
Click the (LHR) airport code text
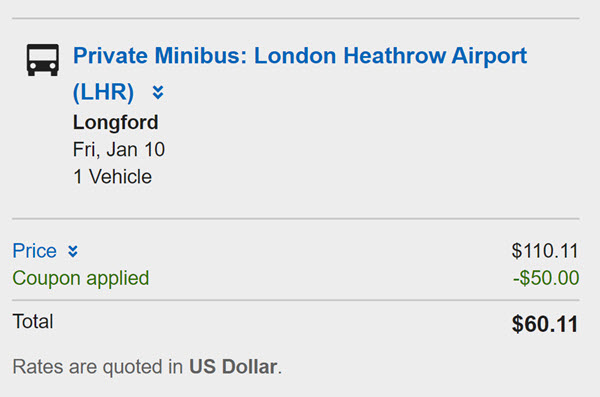tap(103, 92)
